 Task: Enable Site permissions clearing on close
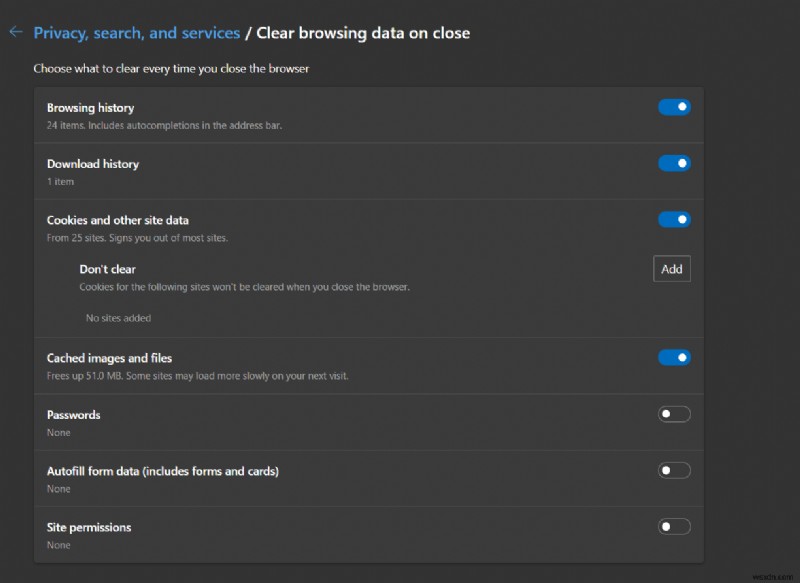click(674, 526)
